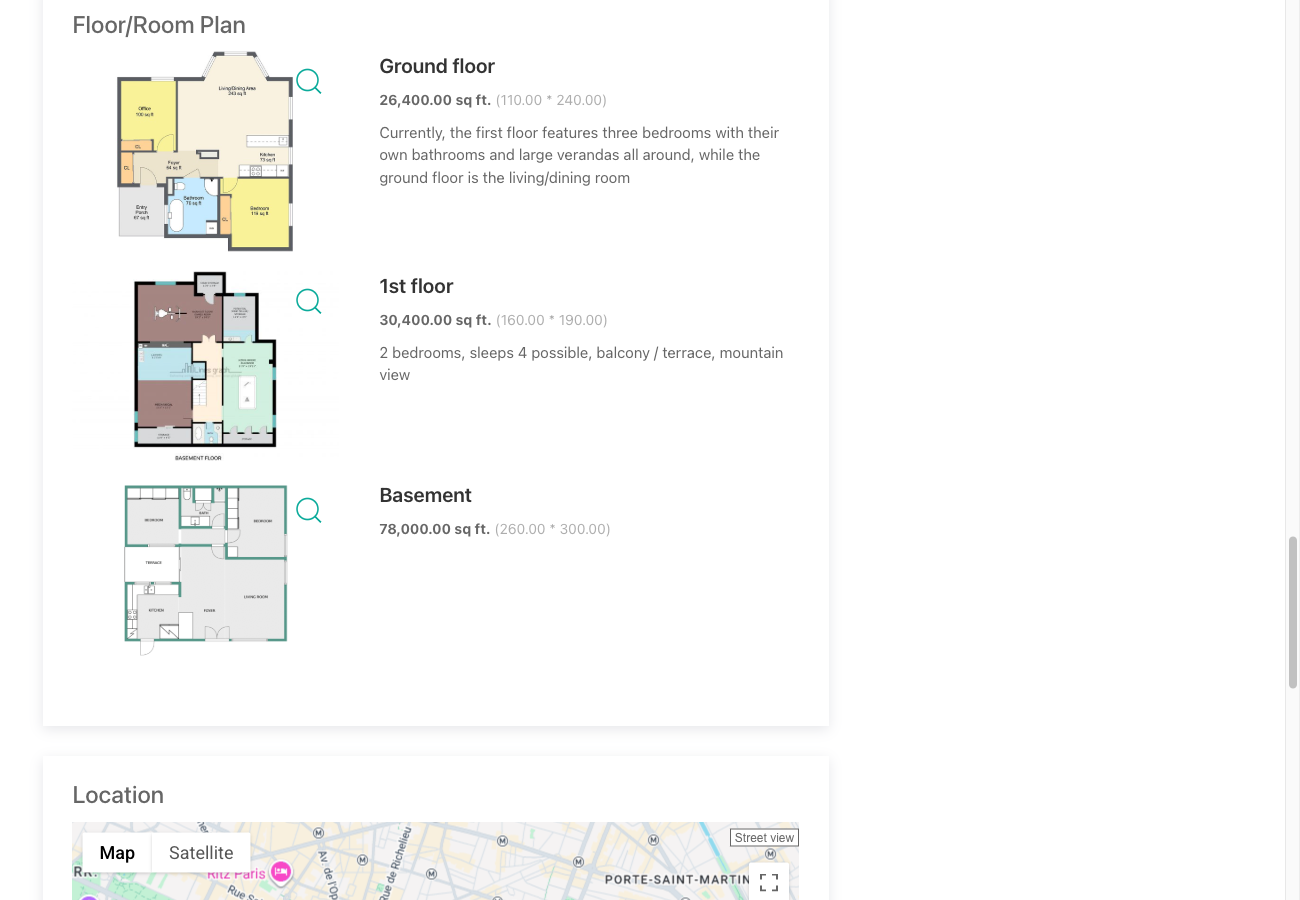
Task: Toggle Street view on the map
Action: [764, 837]
